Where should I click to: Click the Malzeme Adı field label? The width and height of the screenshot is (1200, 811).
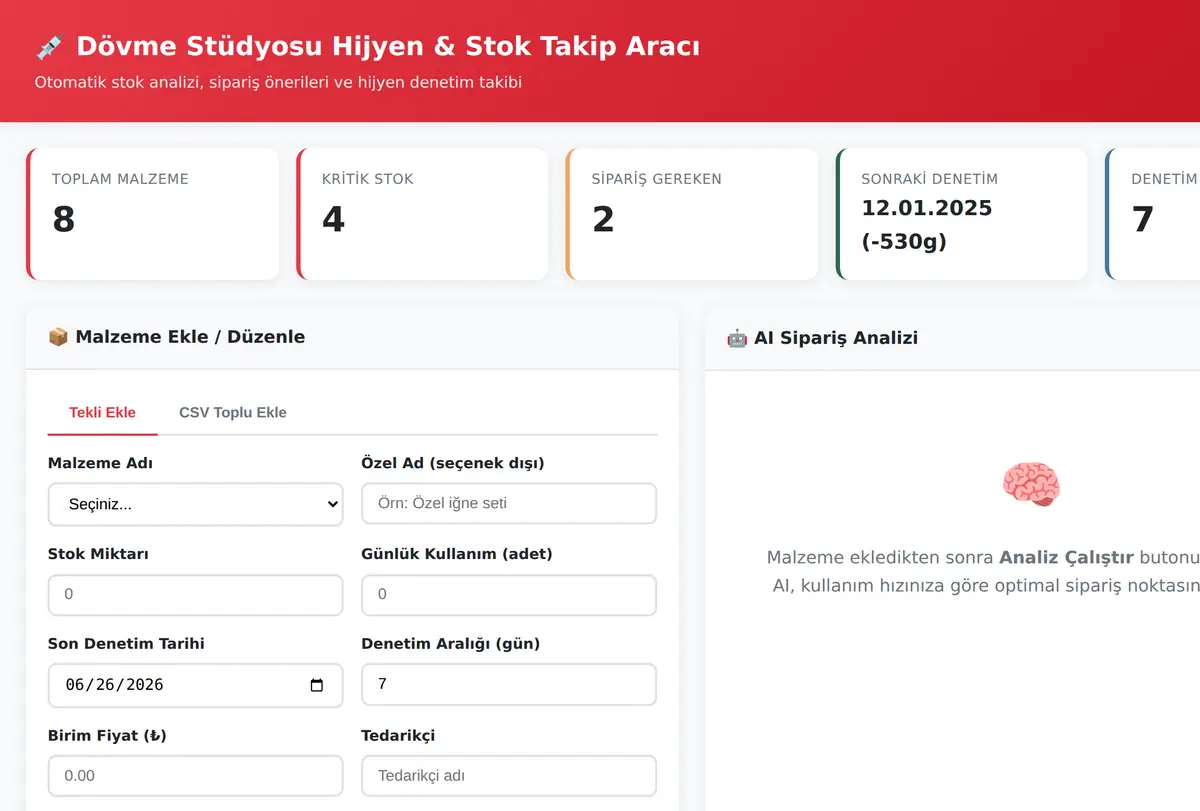[x=100, y=463]
